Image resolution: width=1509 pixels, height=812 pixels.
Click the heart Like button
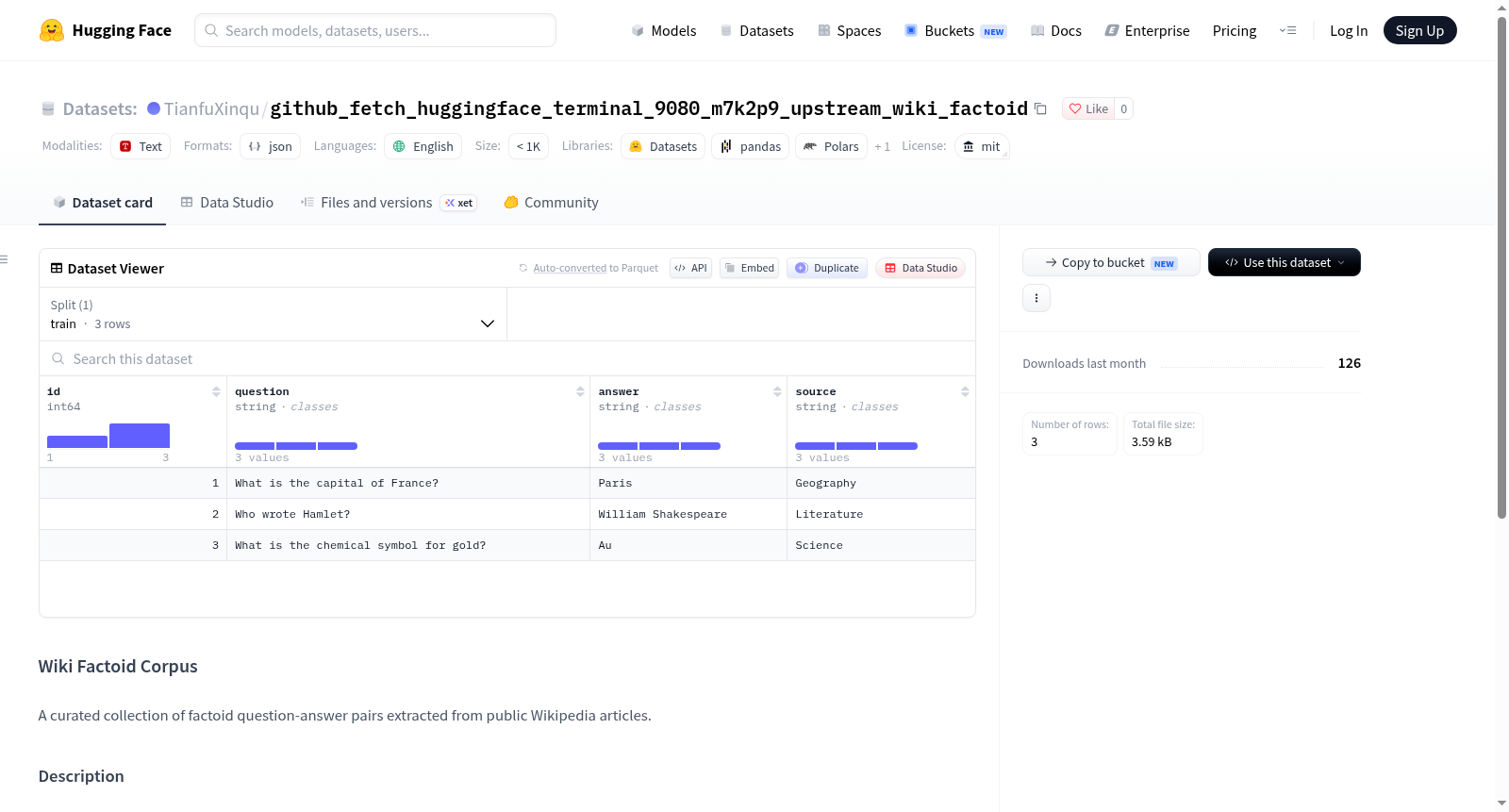(x=1088, y=108)
